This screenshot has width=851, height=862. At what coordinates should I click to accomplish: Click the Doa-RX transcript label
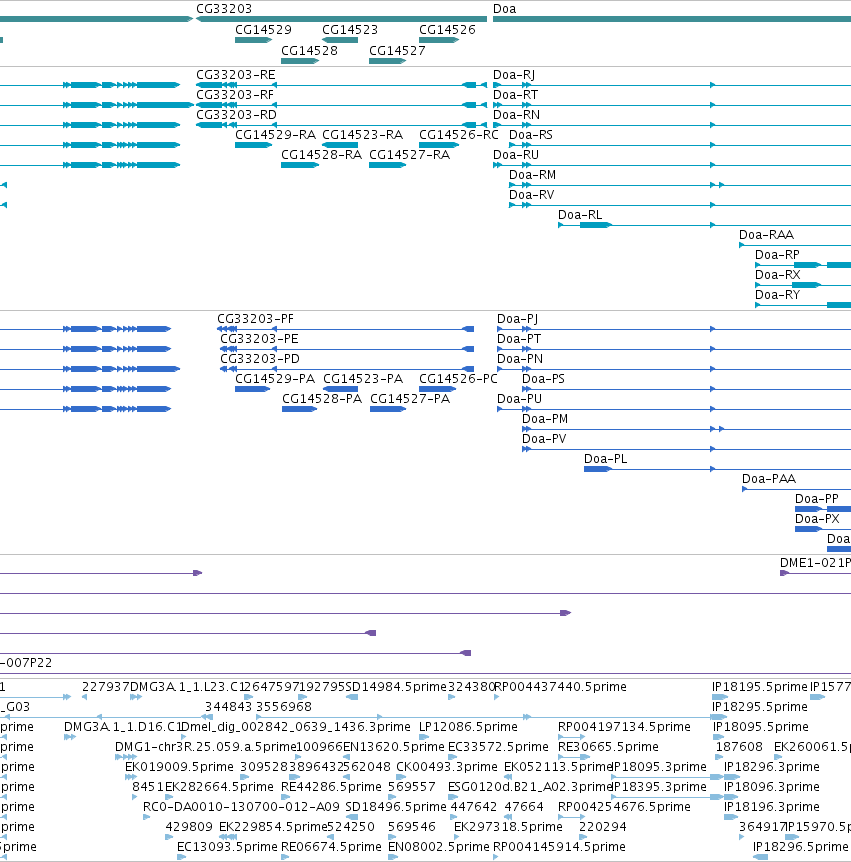click(777, 274)
